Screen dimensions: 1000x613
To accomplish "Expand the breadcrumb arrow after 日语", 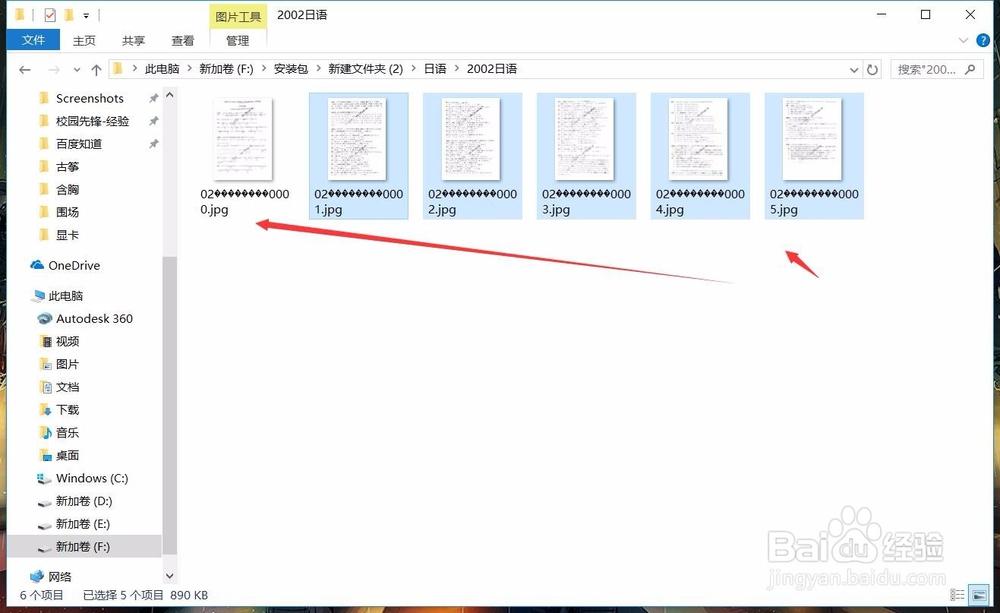I will (455, 68).
